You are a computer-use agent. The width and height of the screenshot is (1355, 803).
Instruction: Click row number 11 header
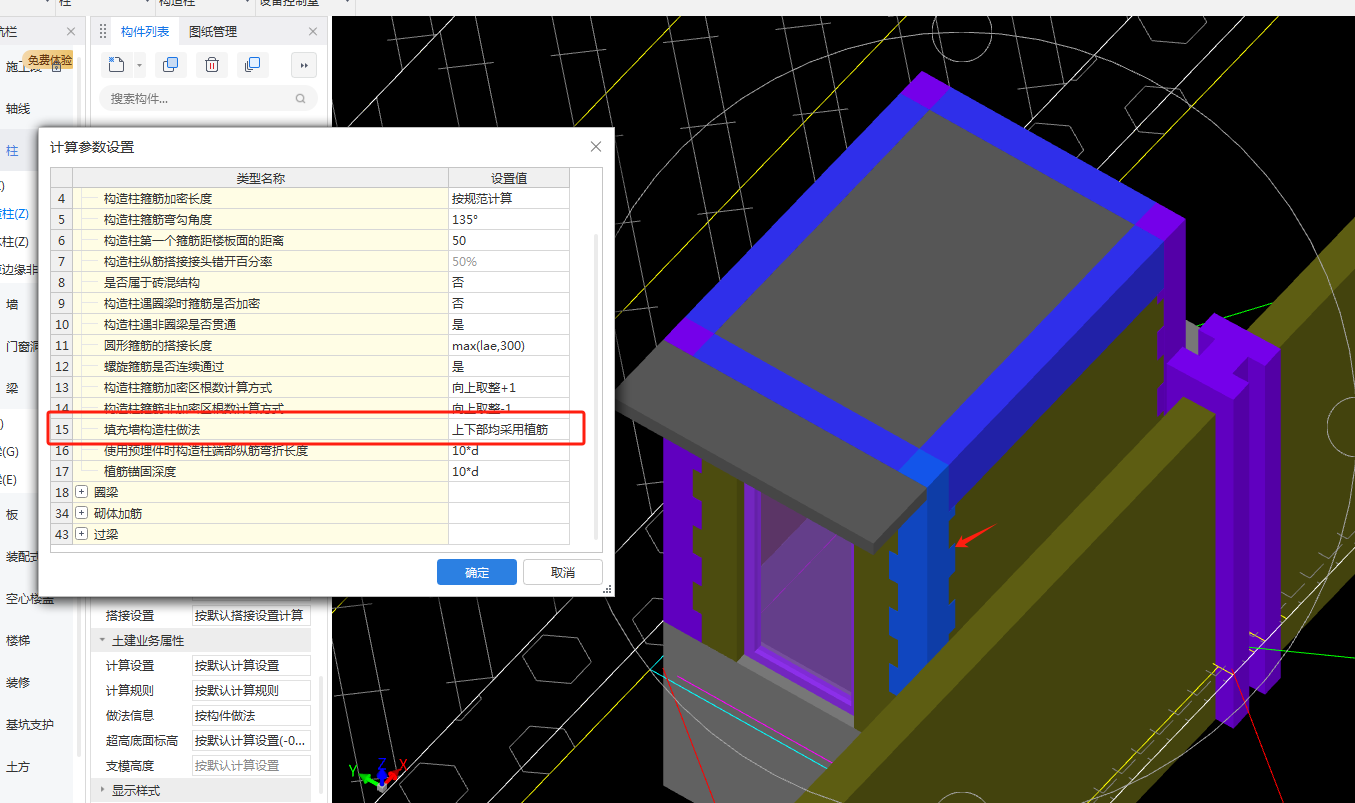(63, 345)
